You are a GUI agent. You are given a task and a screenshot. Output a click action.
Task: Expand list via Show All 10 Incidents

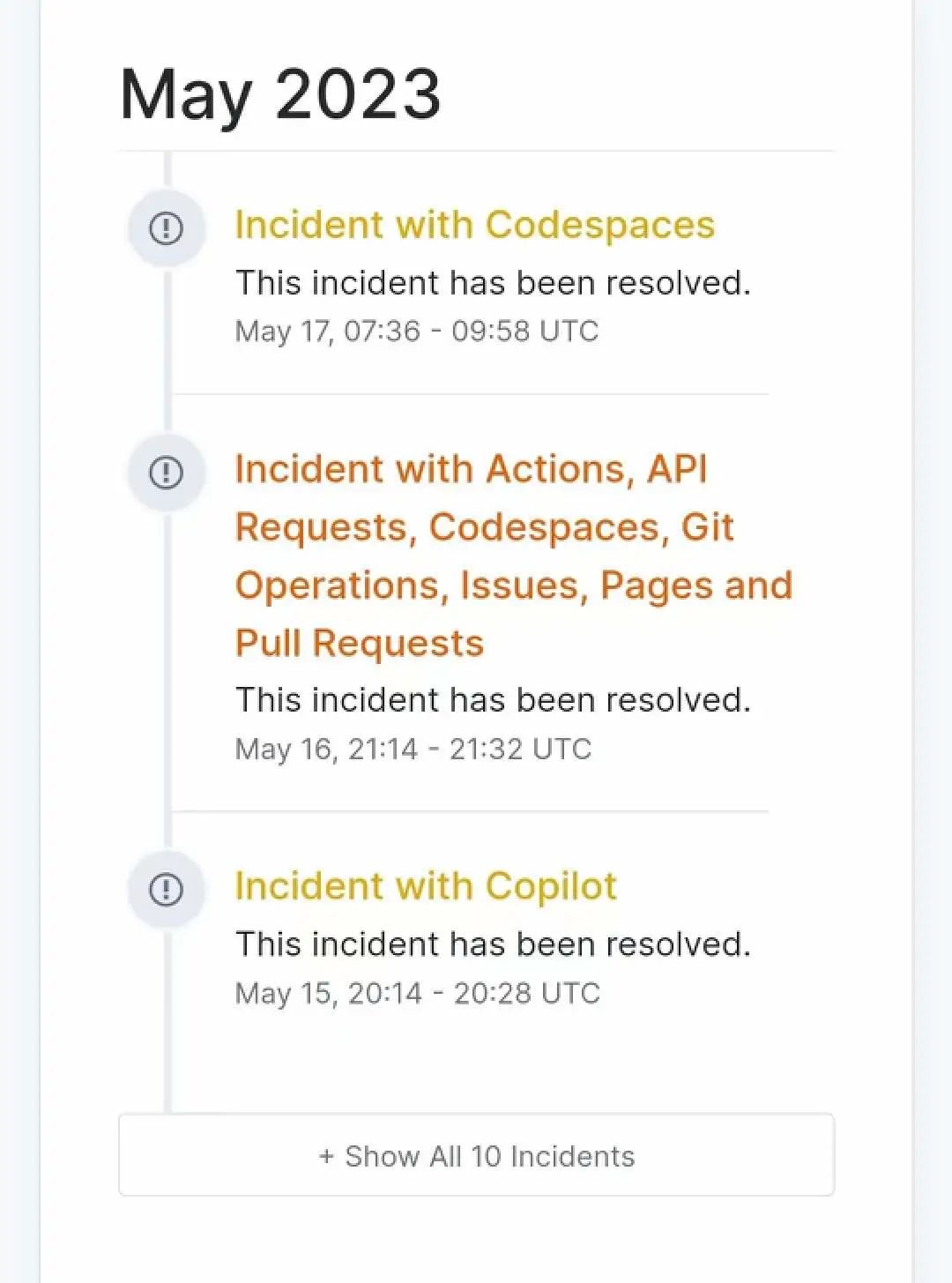click(x=476, y=1155)
